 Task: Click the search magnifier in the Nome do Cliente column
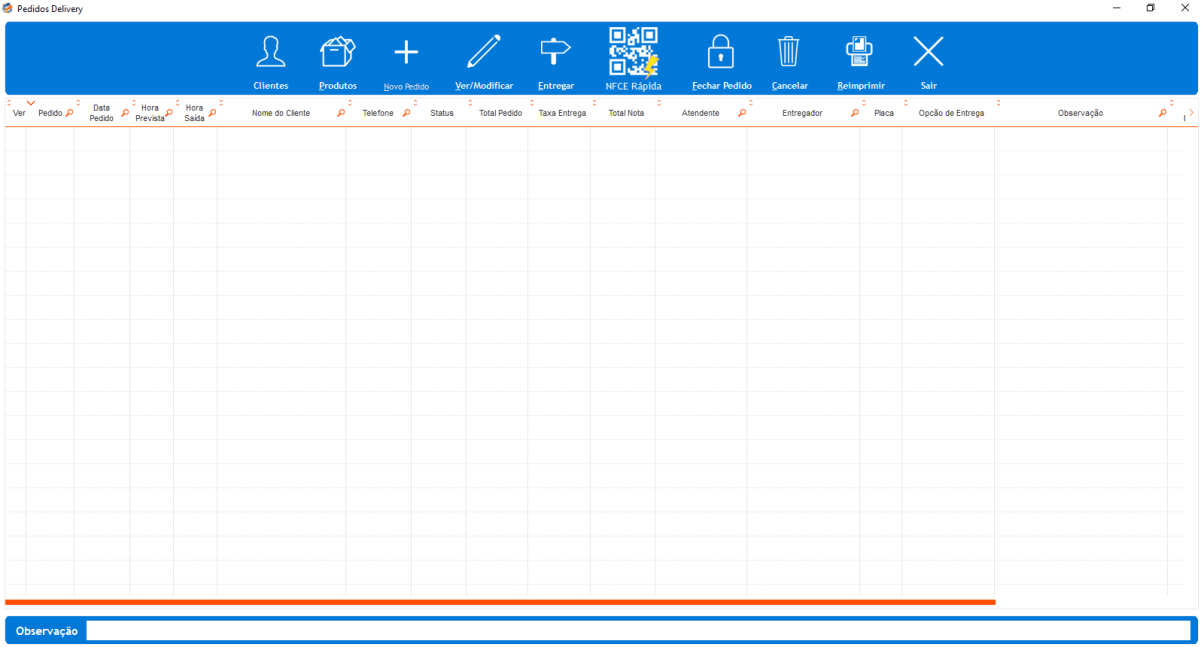pos(341,113)
